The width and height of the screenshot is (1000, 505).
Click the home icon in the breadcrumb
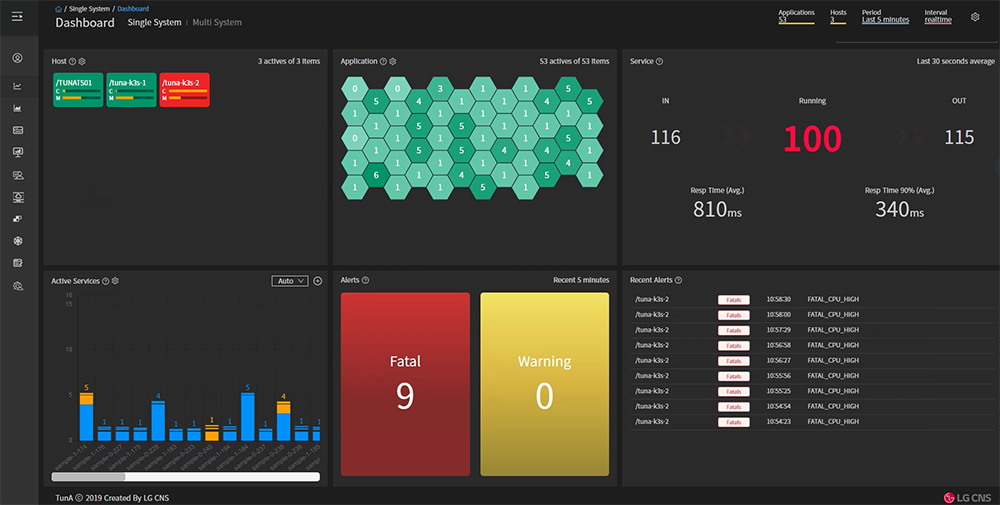point(59,9)
